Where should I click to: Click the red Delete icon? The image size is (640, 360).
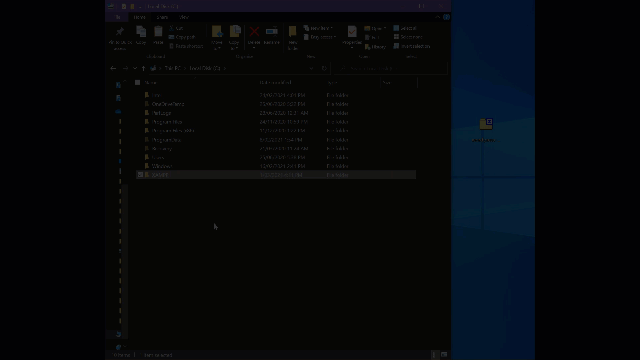pyautogui.click(x=254, y=31)
